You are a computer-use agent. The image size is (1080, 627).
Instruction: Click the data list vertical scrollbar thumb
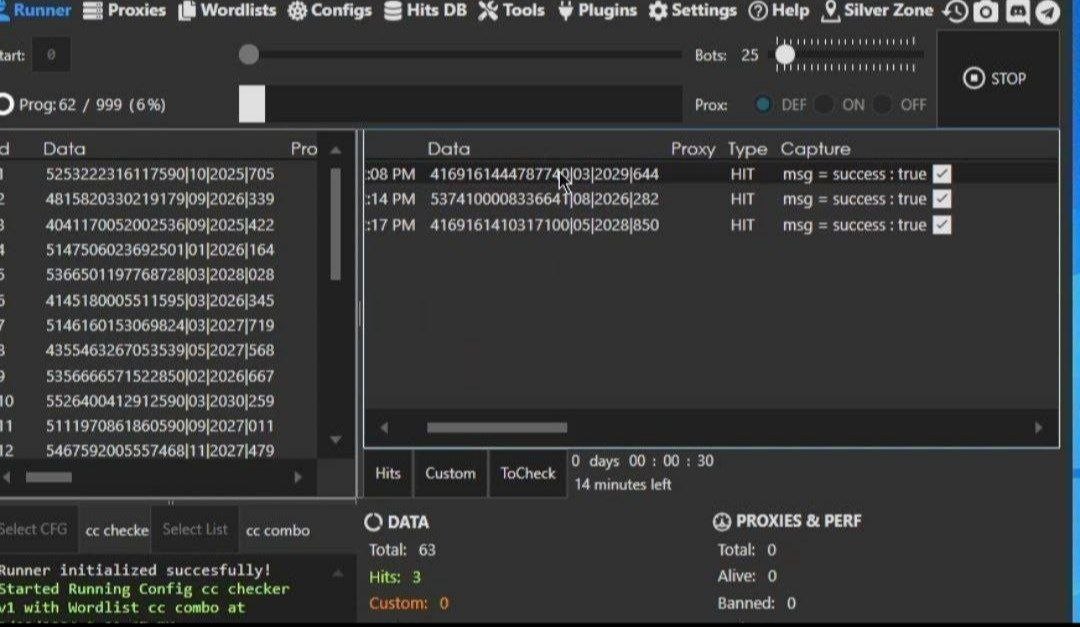335,225
